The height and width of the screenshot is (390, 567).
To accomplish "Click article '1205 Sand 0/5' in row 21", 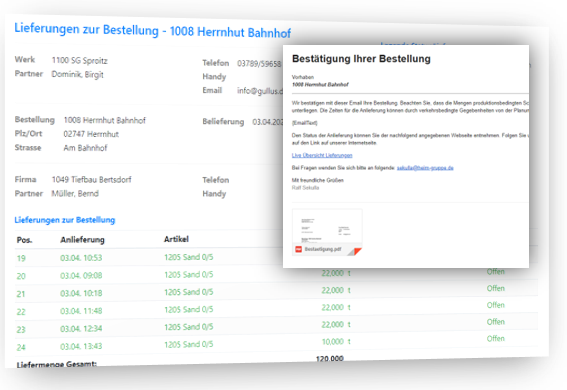I will tap(188, 292).
